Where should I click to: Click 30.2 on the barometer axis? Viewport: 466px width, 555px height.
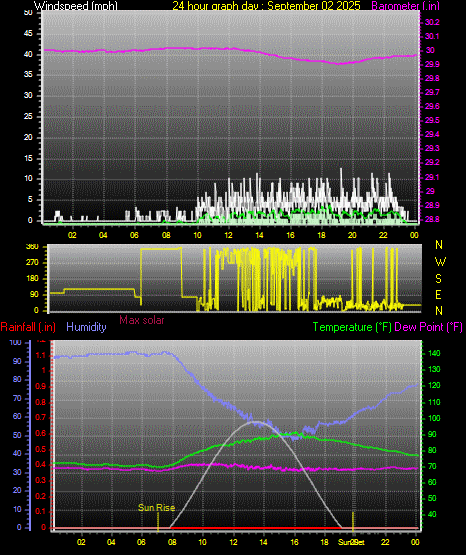[x=432, y=22]
